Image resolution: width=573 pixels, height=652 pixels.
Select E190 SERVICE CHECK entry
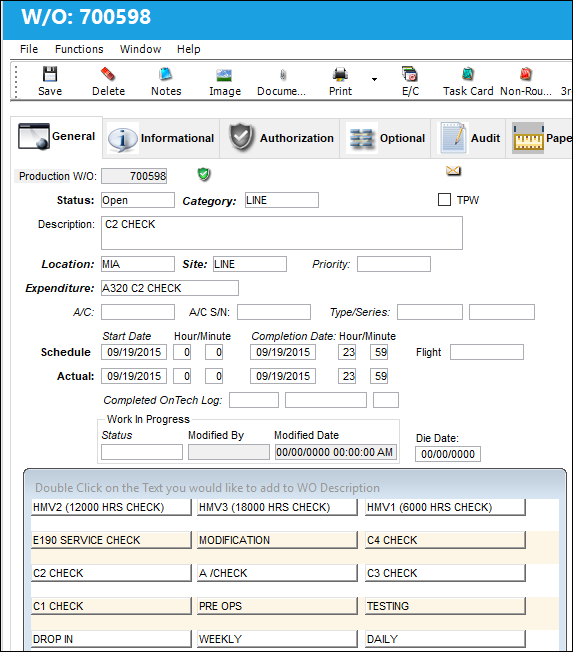coord(111,540)
